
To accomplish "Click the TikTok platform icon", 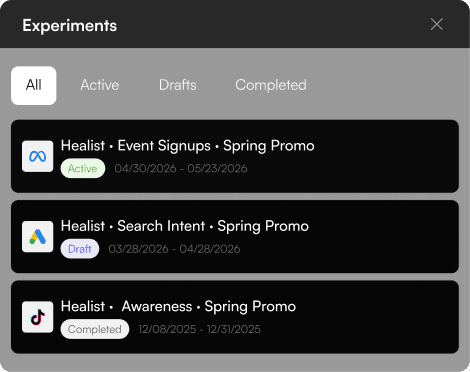I will tap(37, 317).
